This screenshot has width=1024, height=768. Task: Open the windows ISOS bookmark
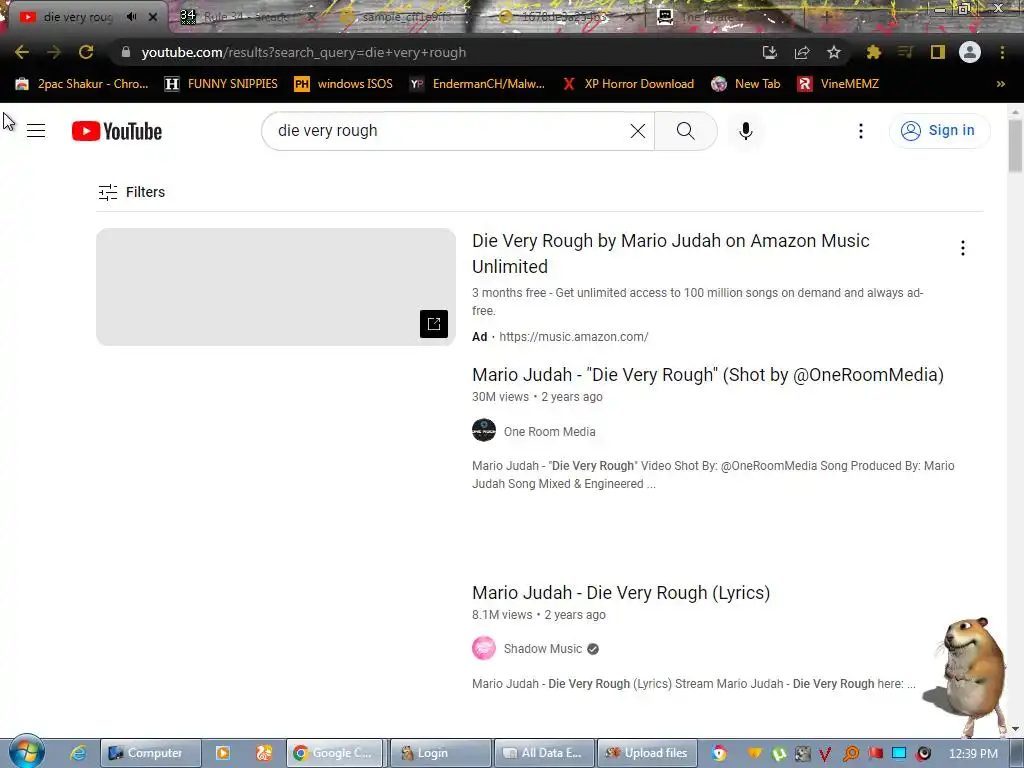344,84
